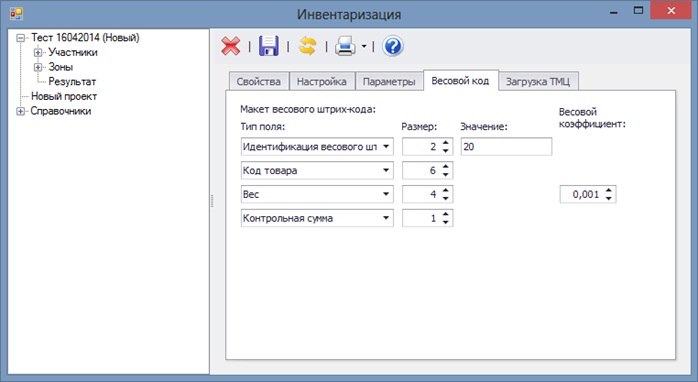Click the printer icon

pos(345,46)
